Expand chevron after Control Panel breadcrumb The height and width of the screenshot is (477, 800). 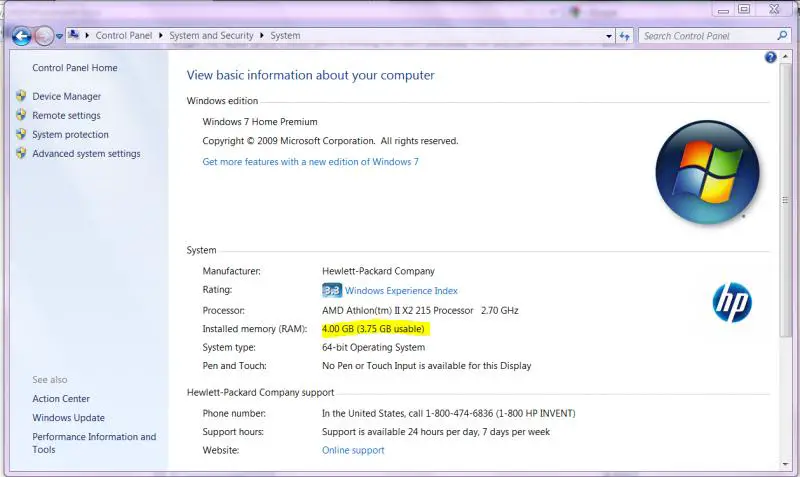[x=161, y=35]
